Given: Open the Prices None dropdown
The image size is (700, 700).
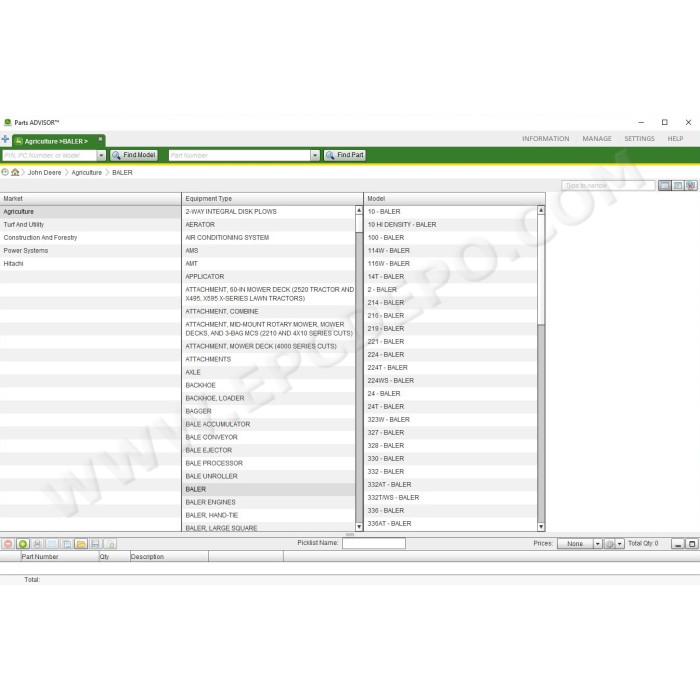Looking at the screenshot, I should (x=597, y=544).
